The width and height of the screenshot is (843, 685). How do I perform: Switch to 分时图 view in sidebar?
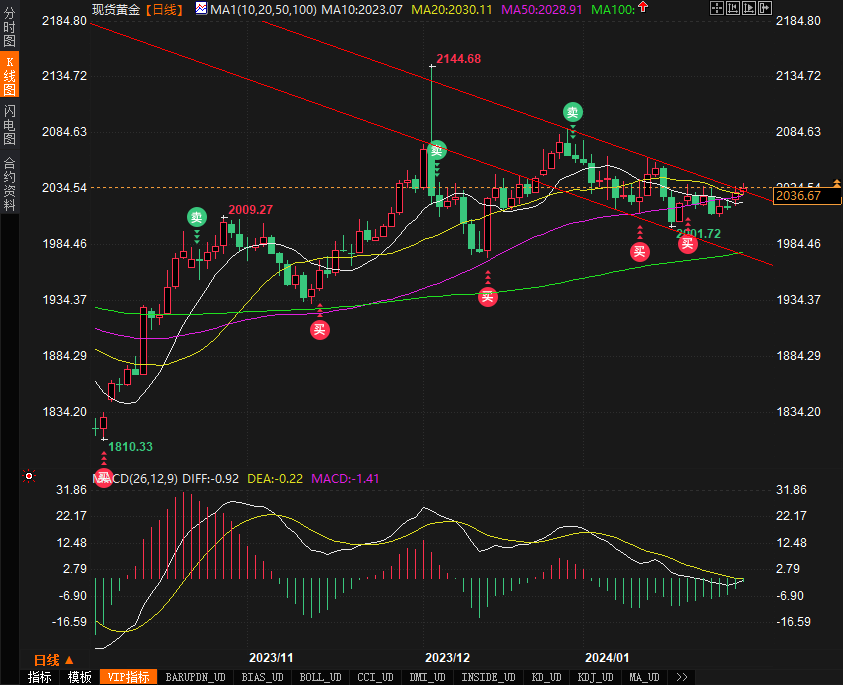coord(9,27)
